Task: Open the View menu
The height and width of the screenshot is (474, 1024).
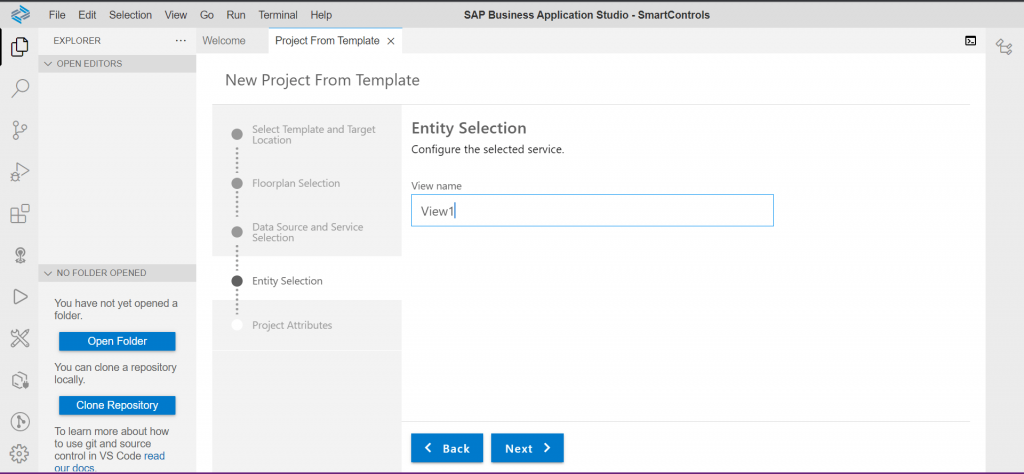Action: (x=176, y=14)
